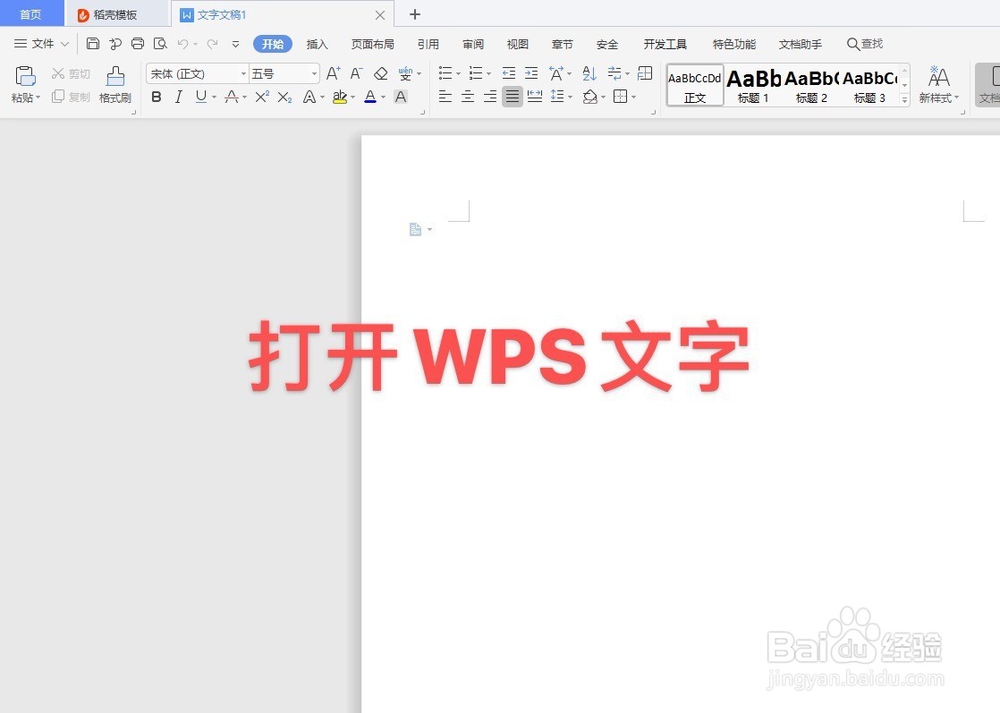Click the font color A button
The height and width of the screenshot is (713, 1000).
tap(371, 97)
